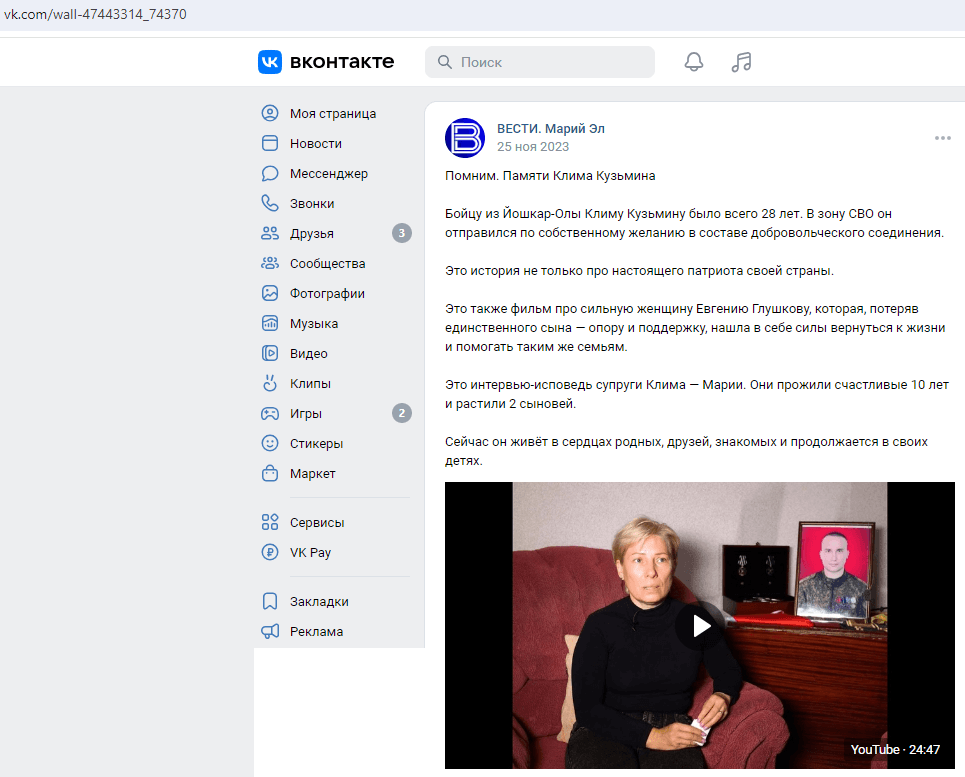Open Клипы section
The width and height of the screenshot is (965, 777).
(310, 383)
